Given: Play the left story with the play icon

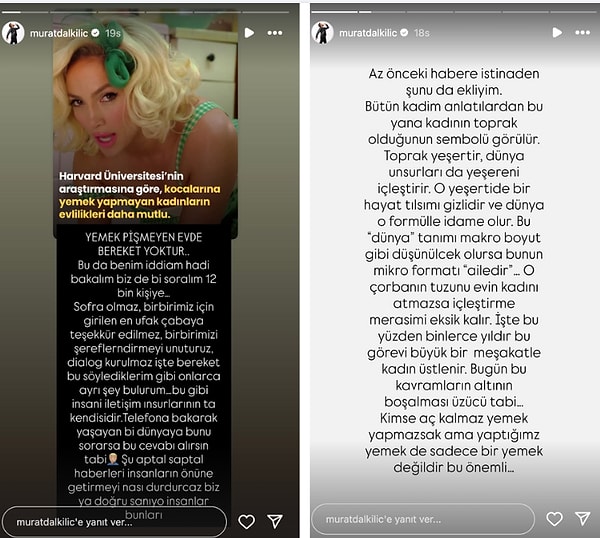Looking at the screenshot, I should click(249, 33).
